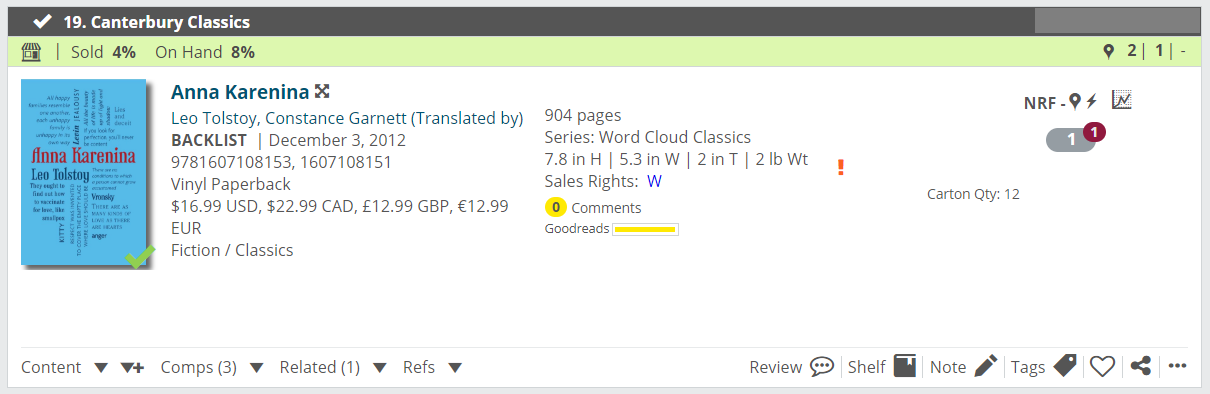The height and width of the screenshot is (394, 1210).
Task: Toggle the green checkmark on cover
Action: 140,257
